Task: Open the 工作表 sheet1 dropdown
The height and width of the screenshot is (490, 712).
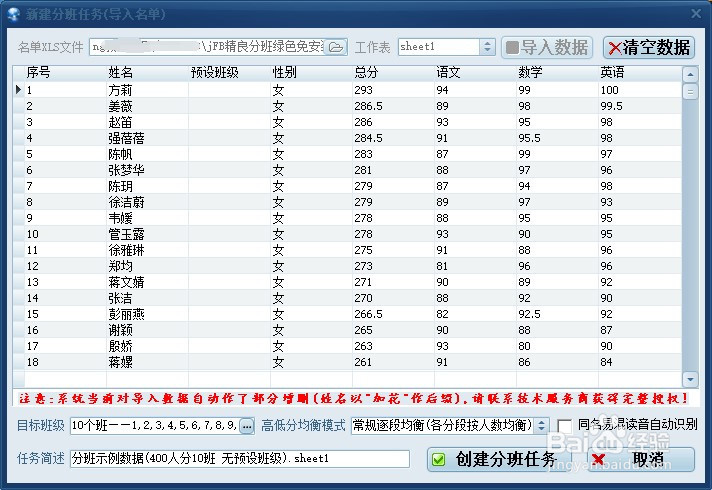Action: pos(487,47)
